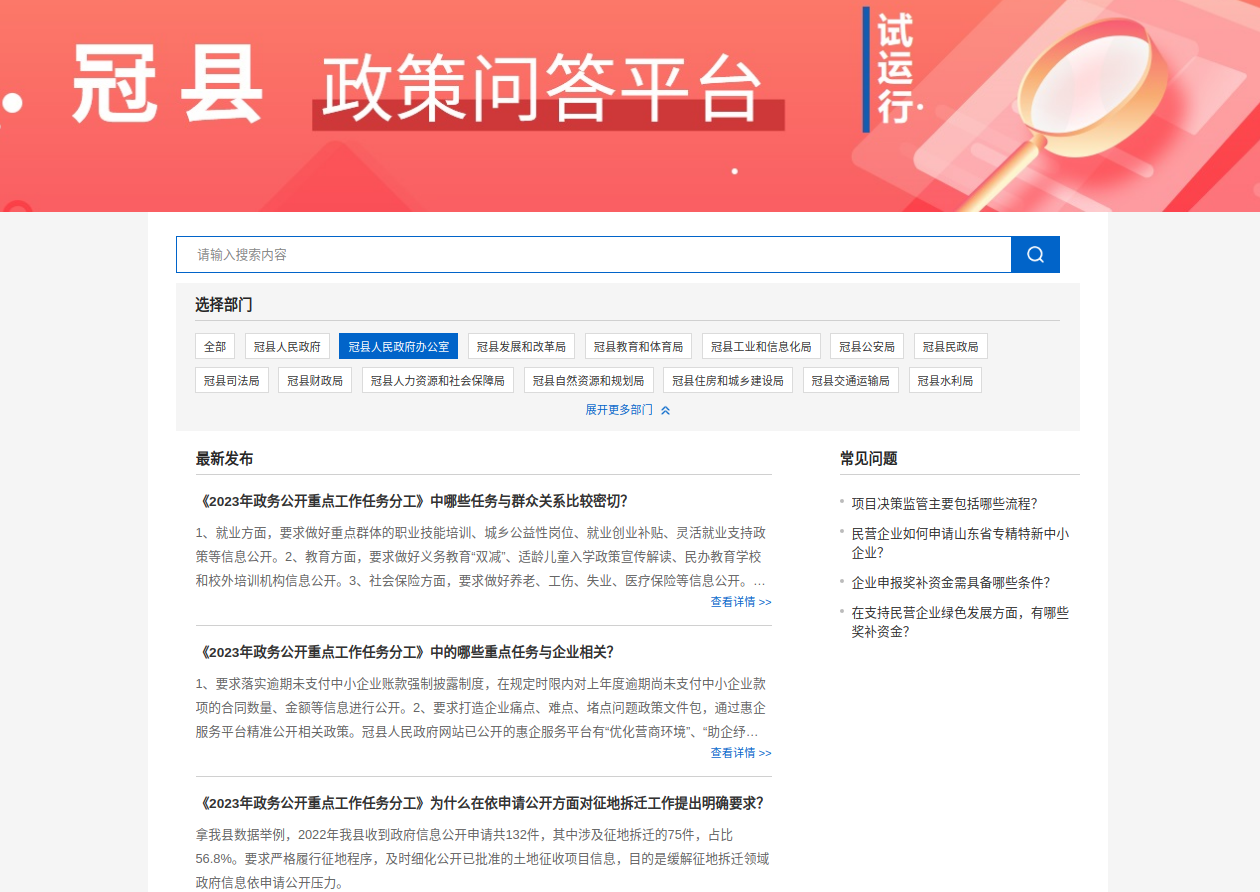The height and width of the screenshot is (892, 1260).
Task: Select the 冠县人民政府办公室 department
Action: click(398, 346)
